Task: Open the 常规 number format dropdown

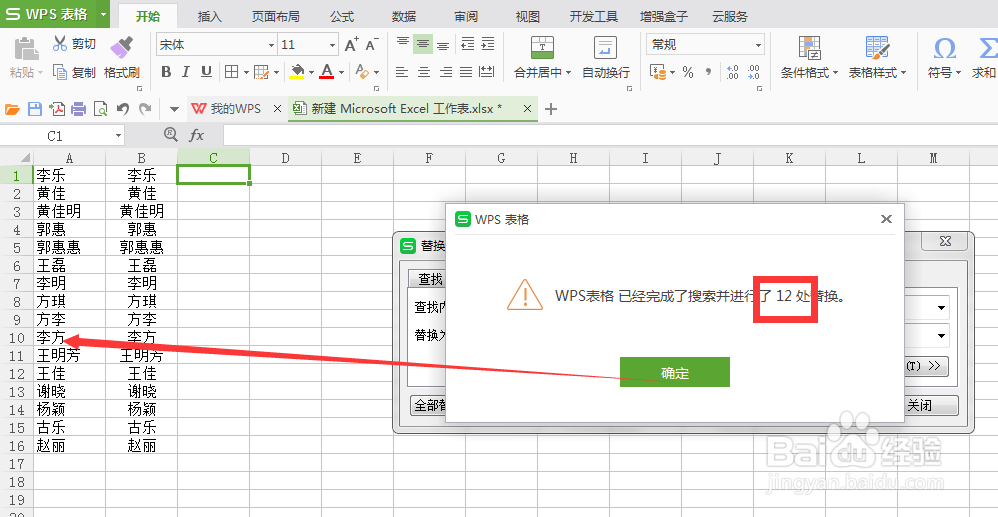Action: 758,45
